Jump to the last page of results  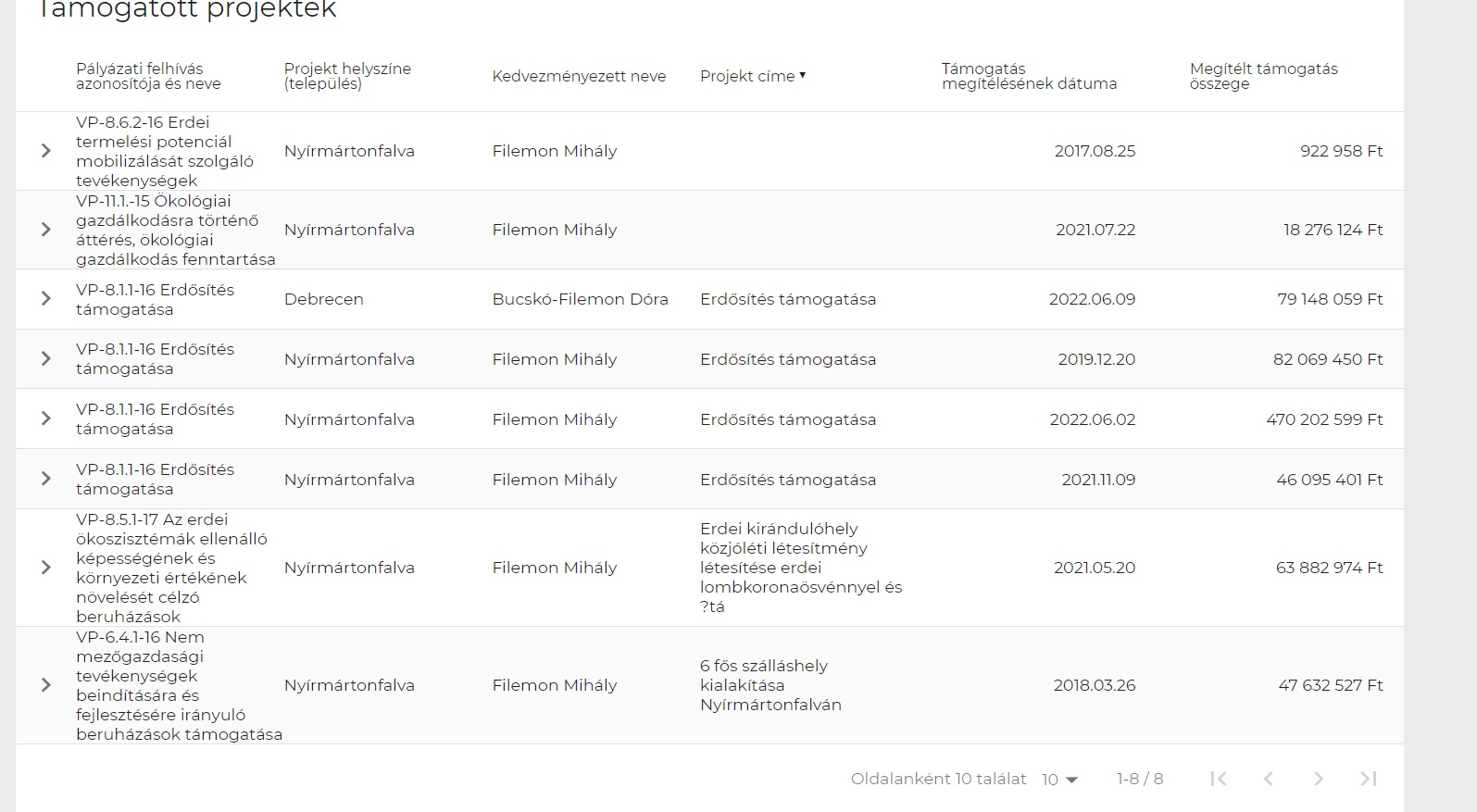pos(1369,779)
